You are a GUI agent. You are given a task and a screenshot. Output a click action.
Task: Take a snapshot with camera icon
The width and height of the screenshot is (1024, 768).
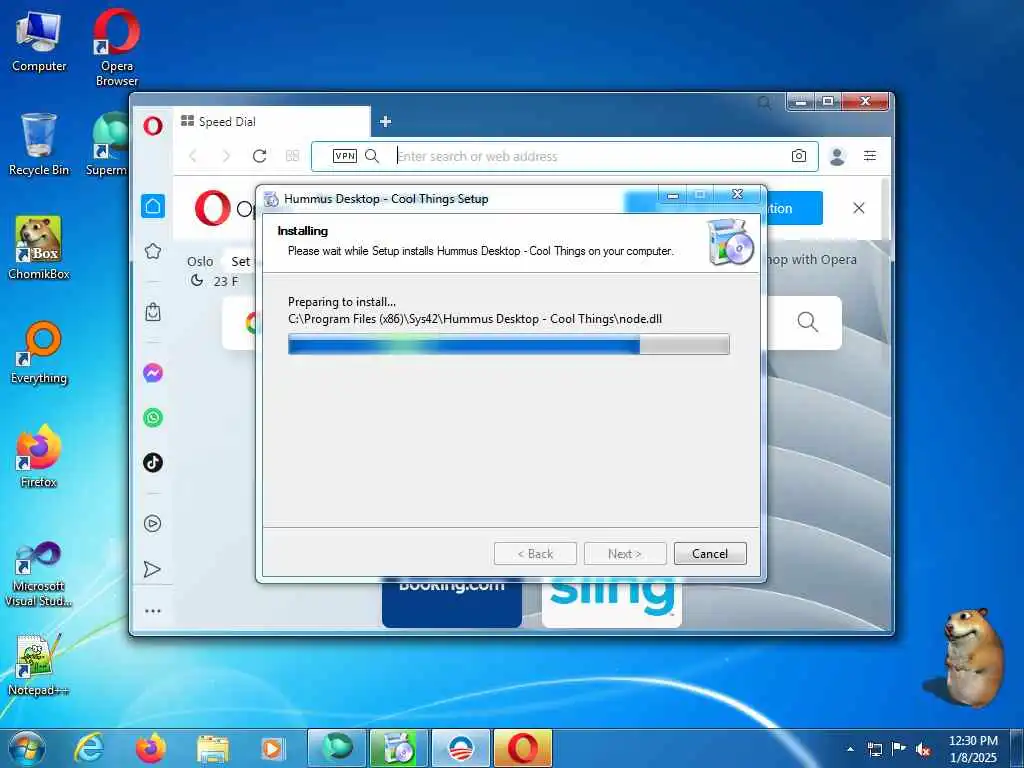coord(798,156)
